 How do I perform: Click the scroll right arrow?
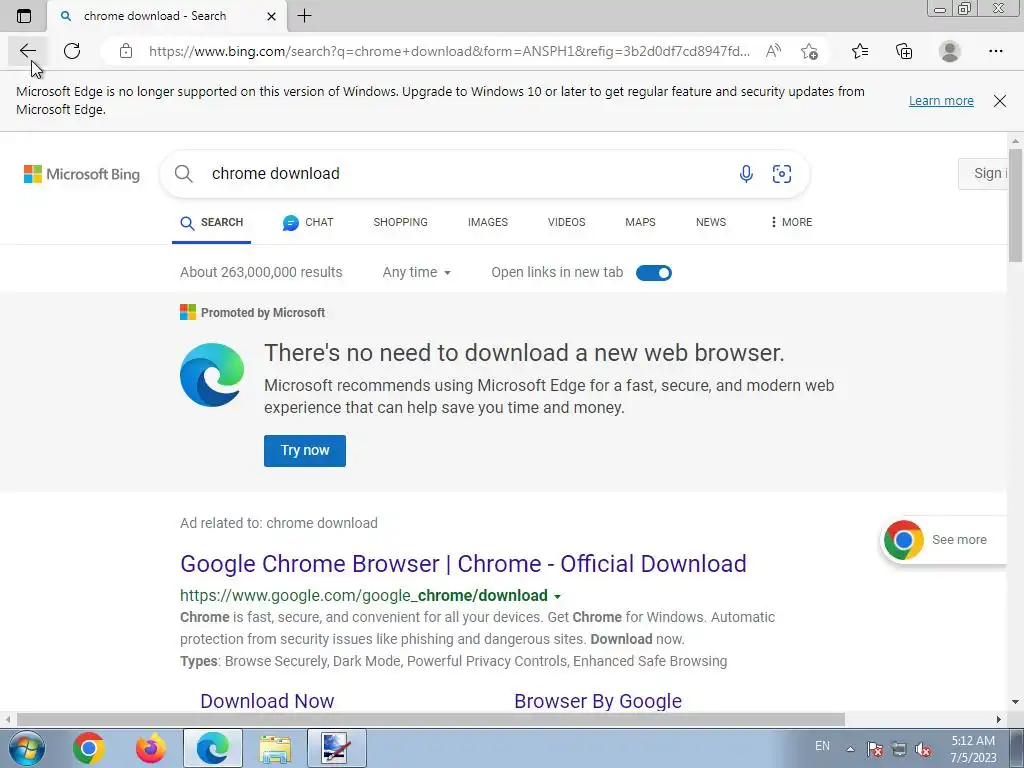999,719
